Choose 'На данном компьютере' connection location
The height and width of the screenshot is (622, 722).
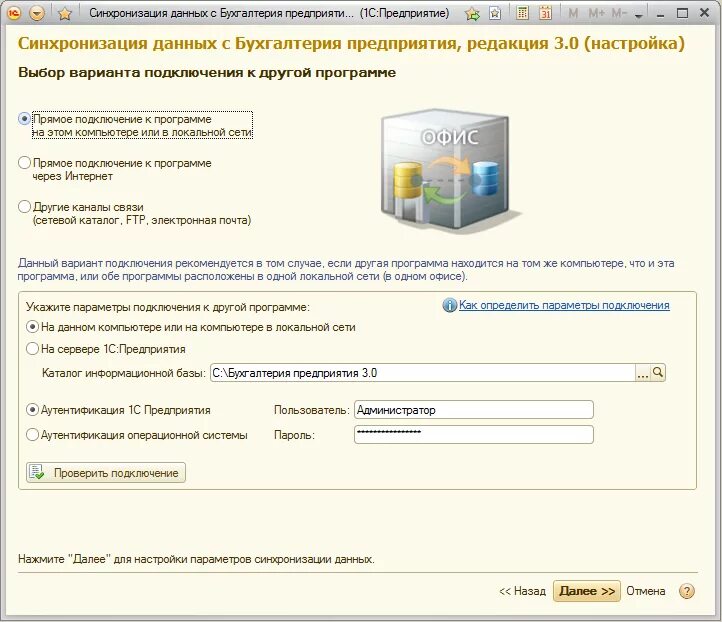[x=191, y=327]
